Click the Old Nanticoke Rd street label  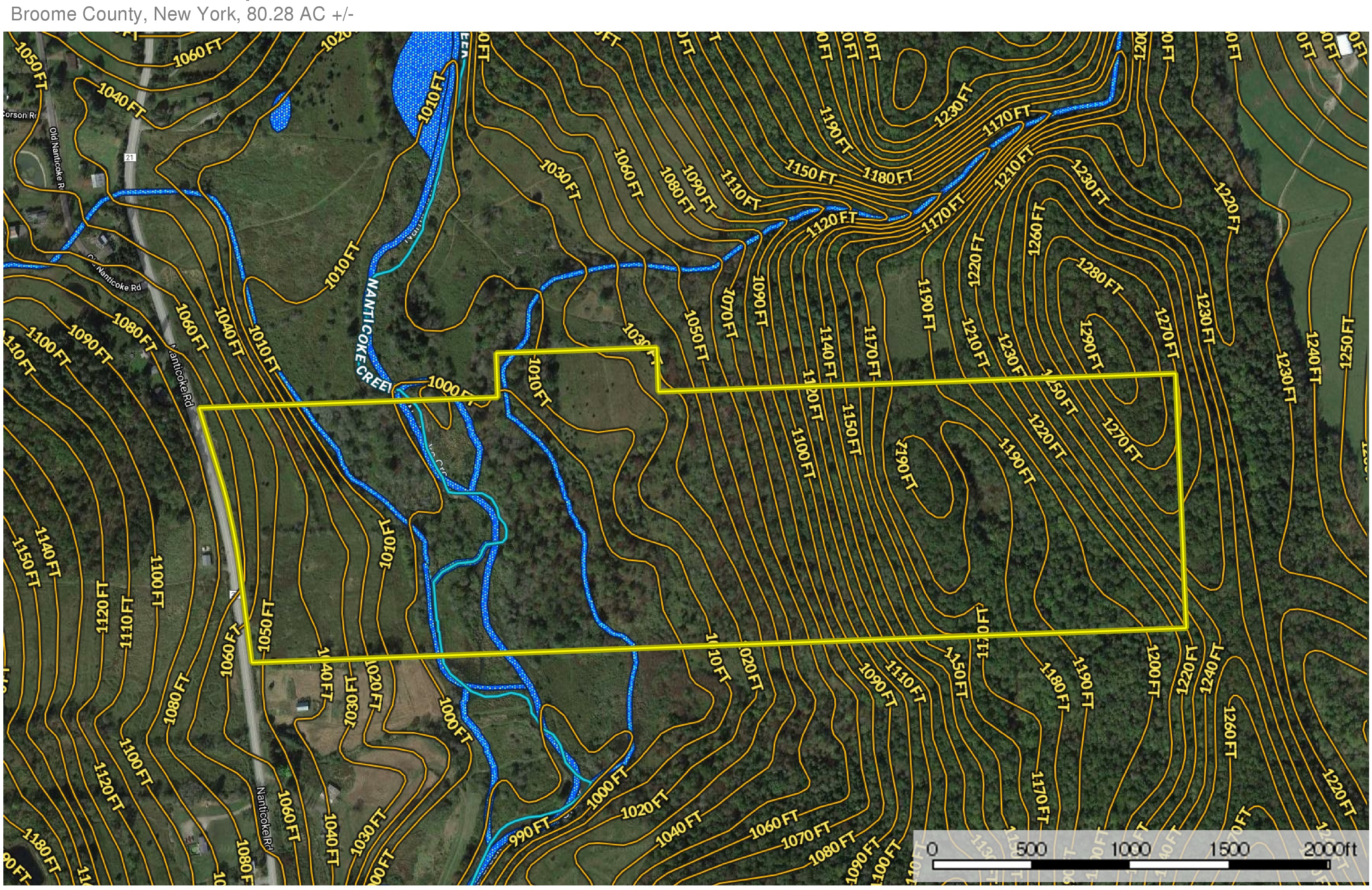pyautogui.click(x=56, y=158)
